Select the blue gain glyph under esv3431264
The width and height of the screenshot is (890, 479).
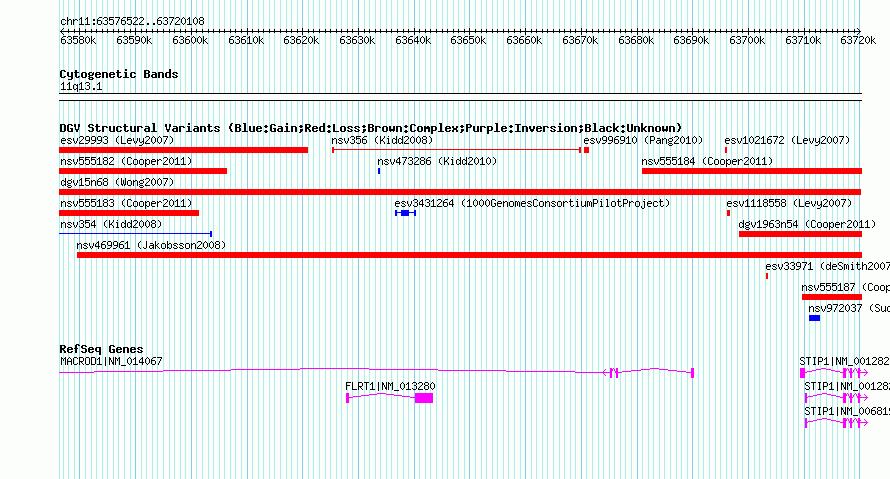[405, 213]
